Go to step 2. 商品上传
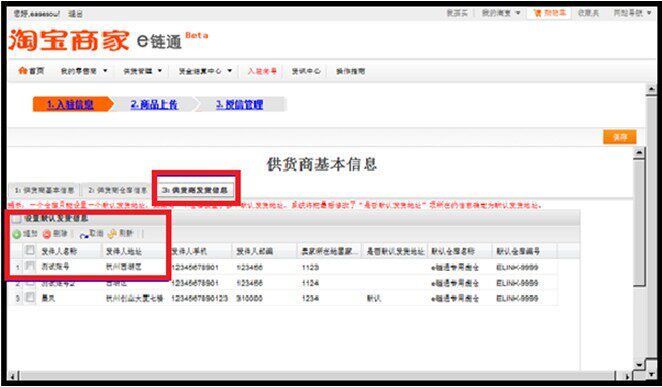Image resolution: width=662 pixels, height=387 pixels. 154,105
